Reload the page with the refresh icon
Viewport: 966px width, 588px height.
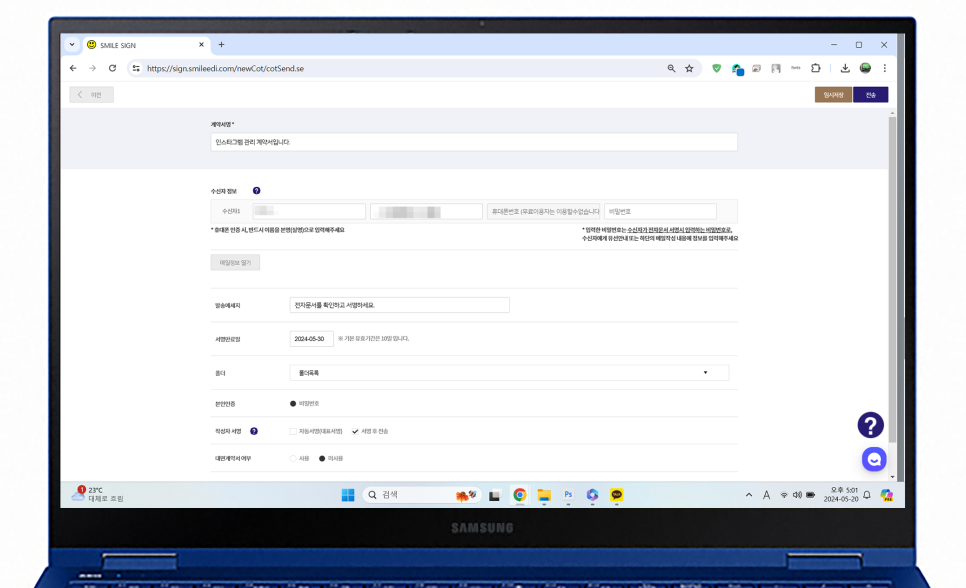coord(112,68)
